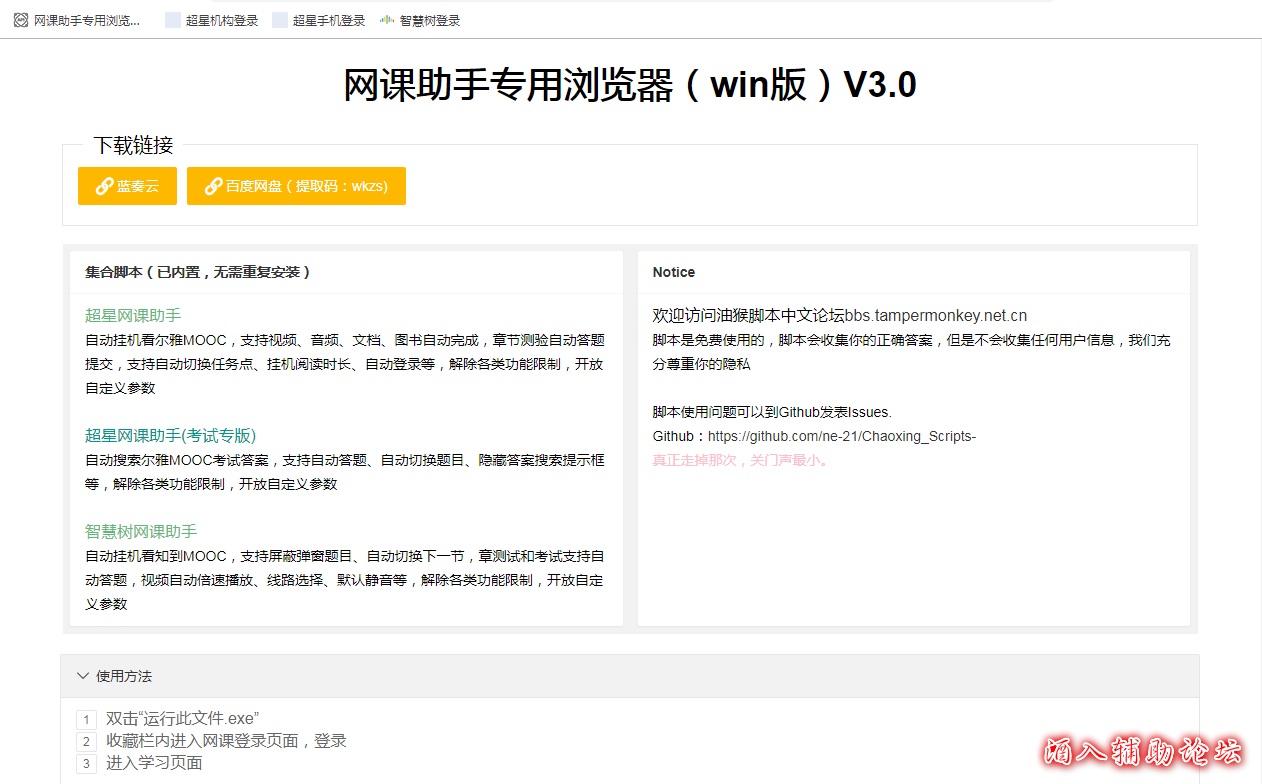Open the 智慧树登录 bookmark
Viewport: 1262px width, 784px height.
tap(420, 20)
